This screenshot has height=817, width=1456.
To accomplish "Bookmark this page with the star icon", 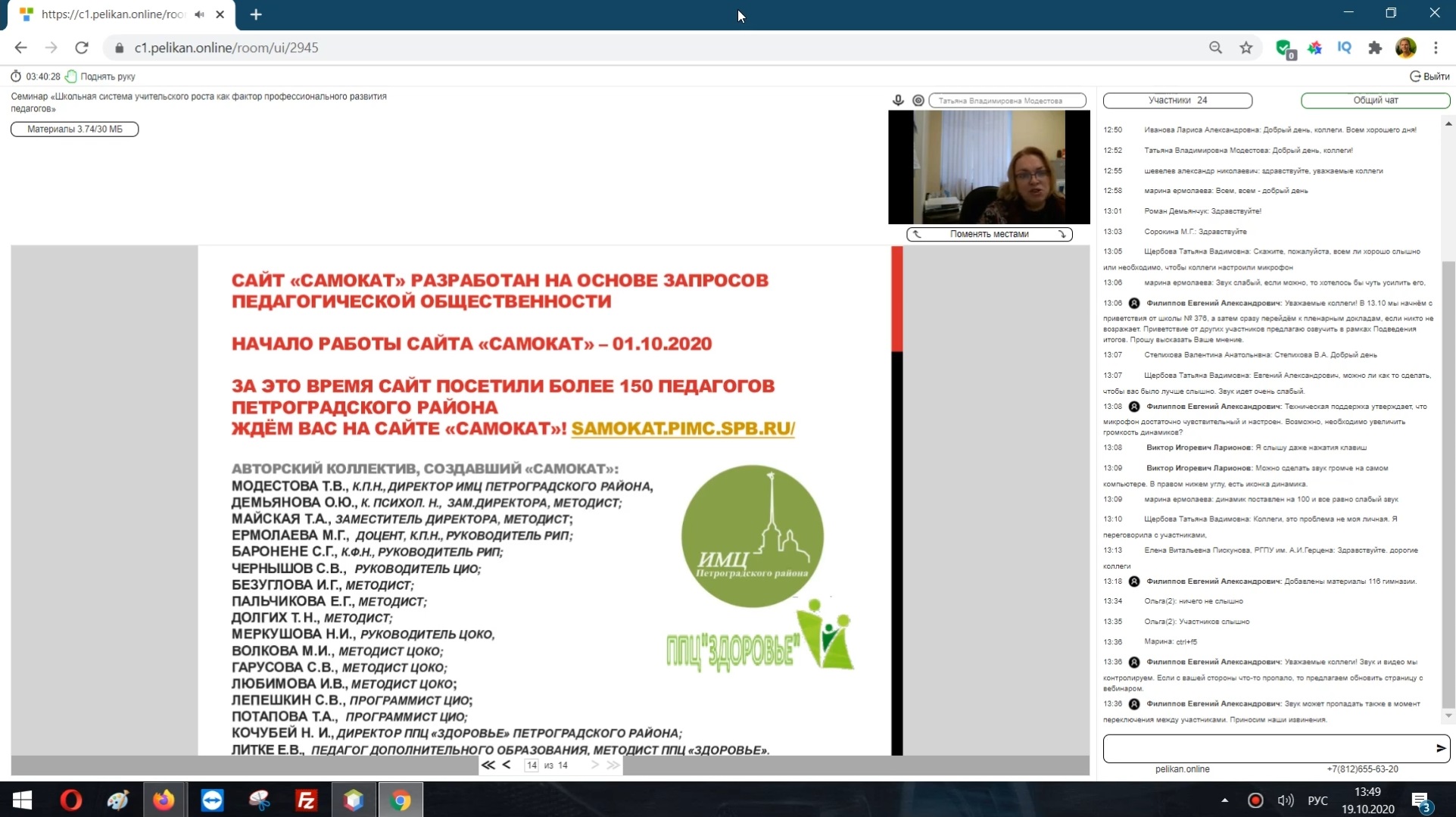I will tap(1246, 48).
